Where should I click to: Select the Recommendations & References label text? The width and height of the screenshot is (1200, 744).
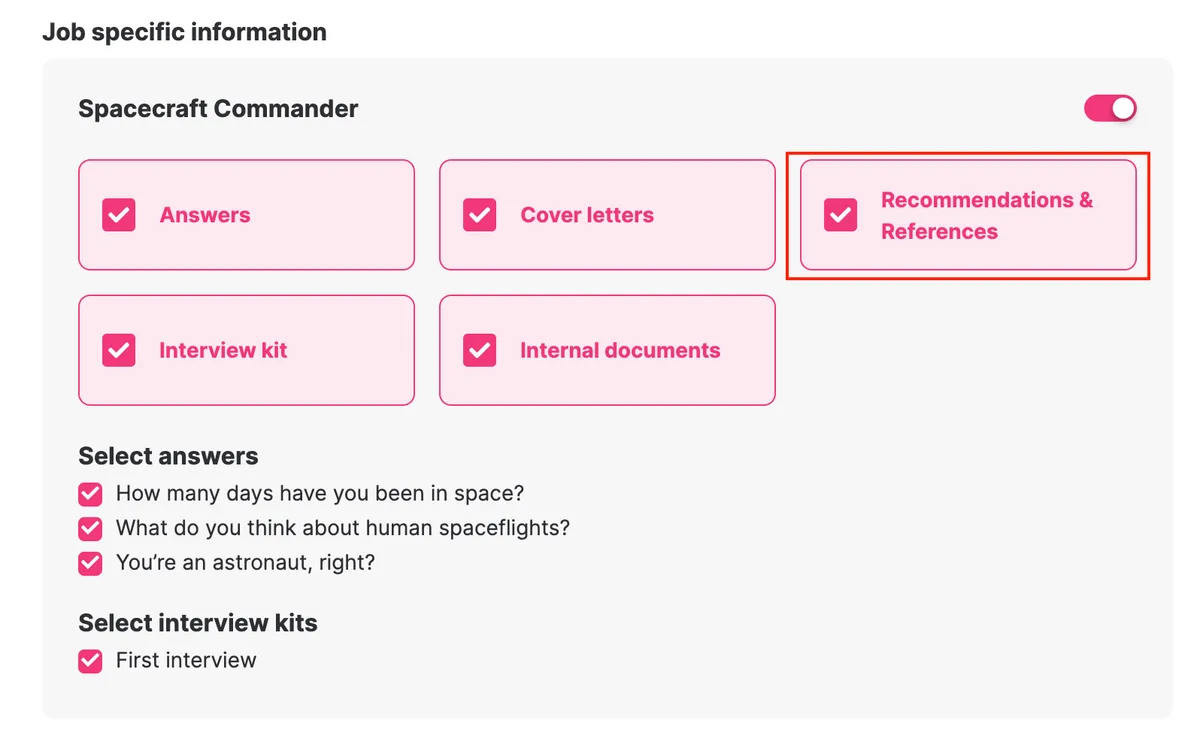[986, 215]
